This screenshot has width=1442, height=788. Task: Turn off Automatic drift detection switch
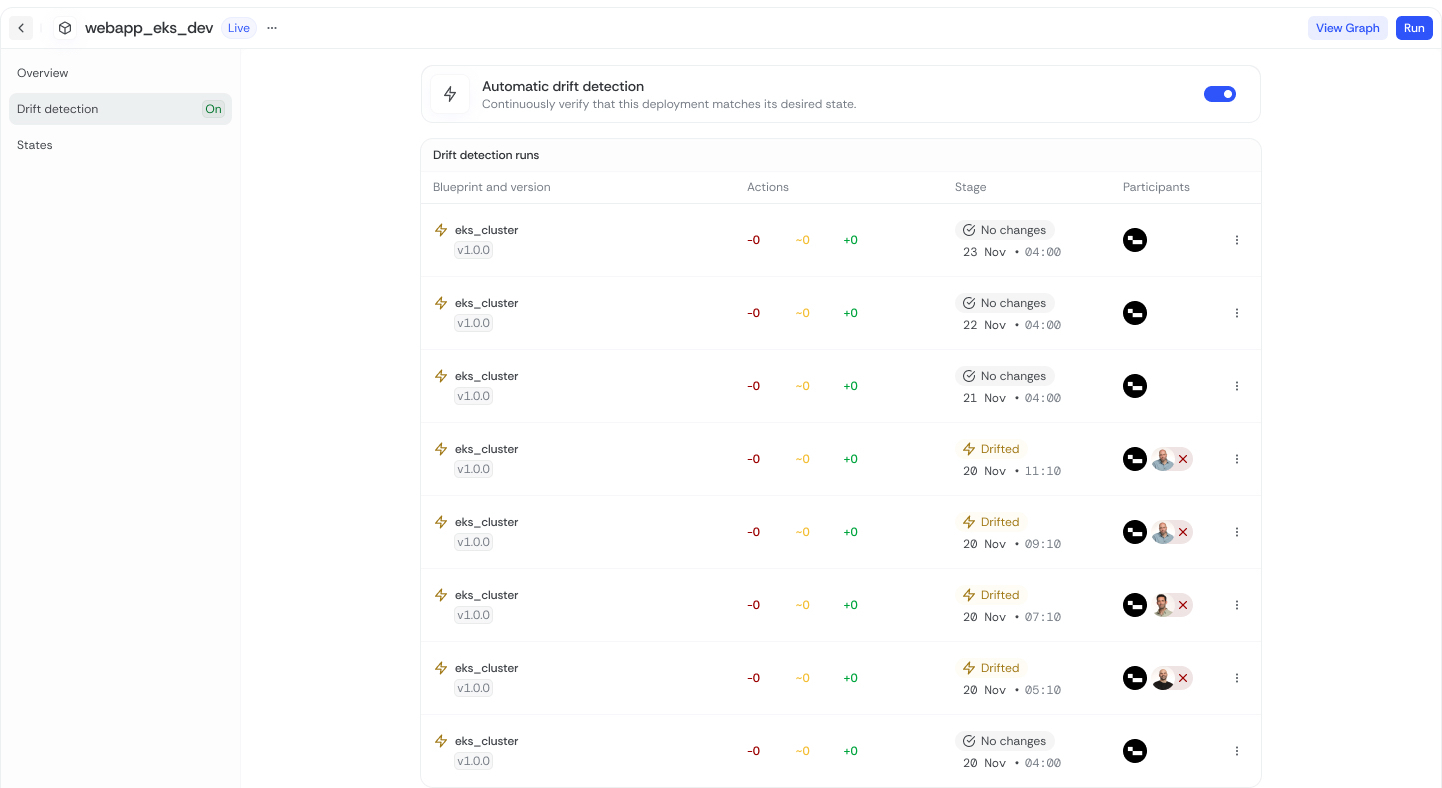tap(1219, 94)
